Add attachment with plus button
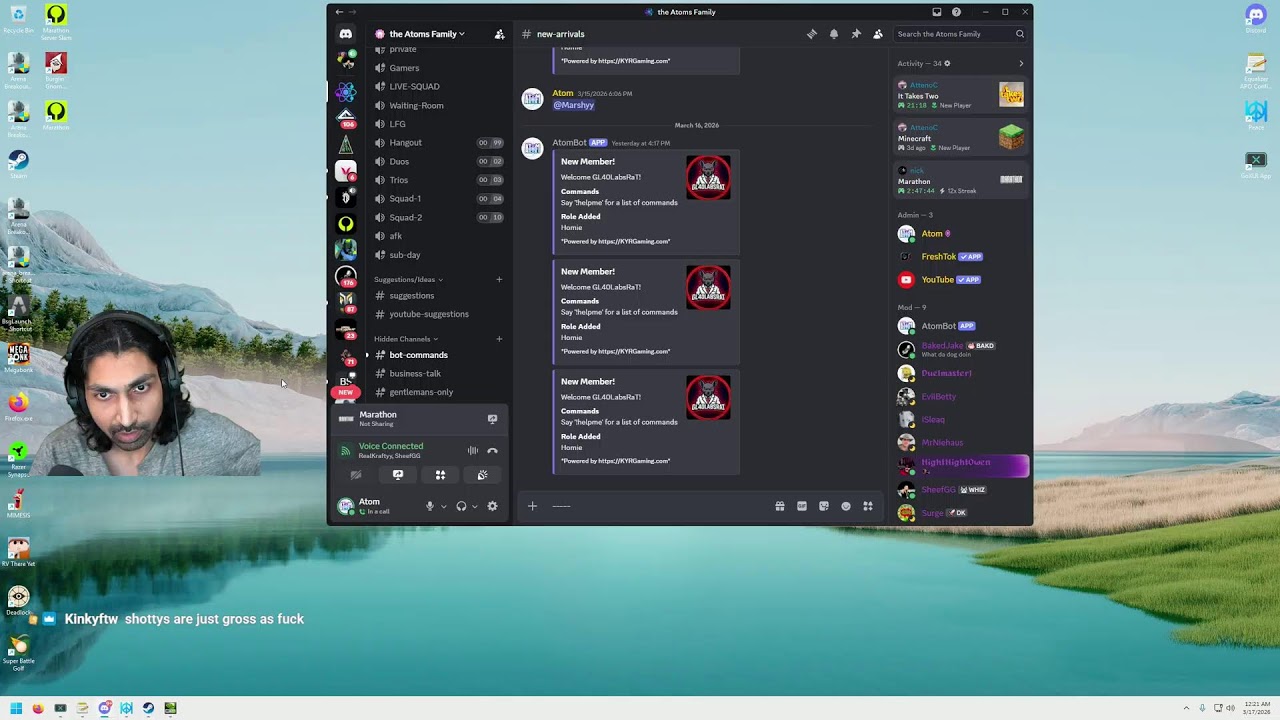Image resolution: width=1280 pixels, height=720 pixels. pos(532,506)
